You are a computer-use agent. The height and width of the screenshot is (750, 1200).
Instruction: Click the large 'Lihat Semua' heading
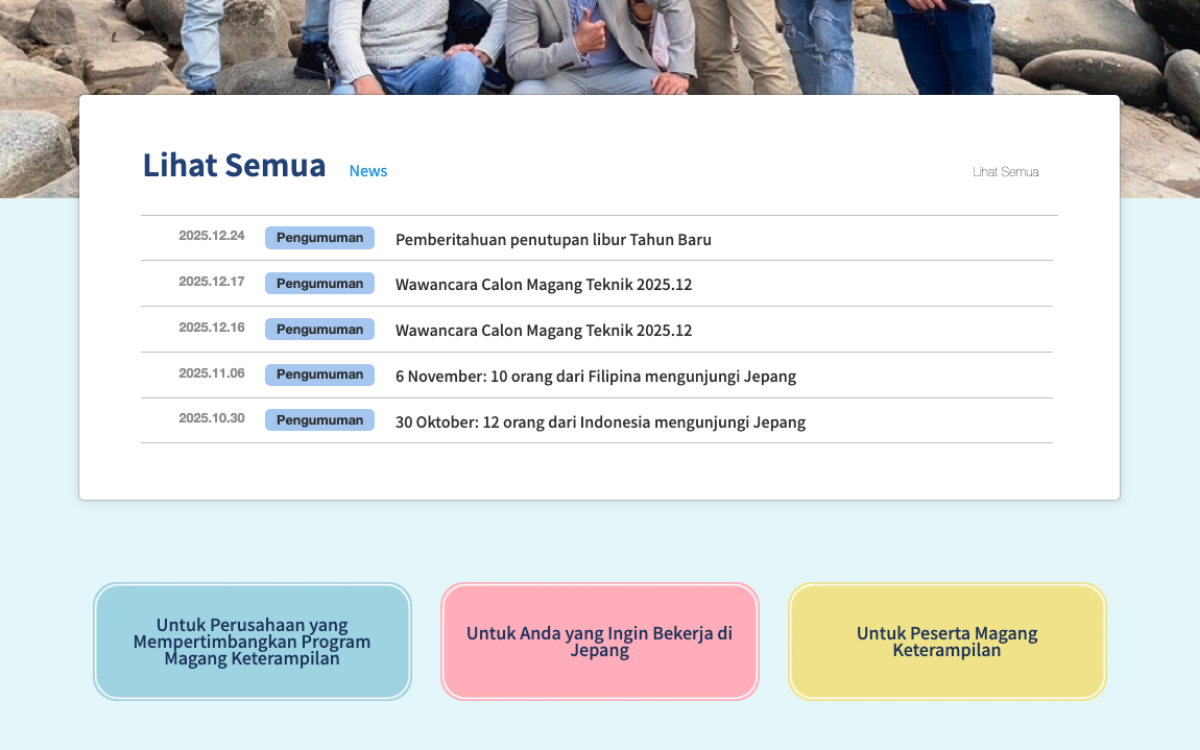click(x=234, y=166)
